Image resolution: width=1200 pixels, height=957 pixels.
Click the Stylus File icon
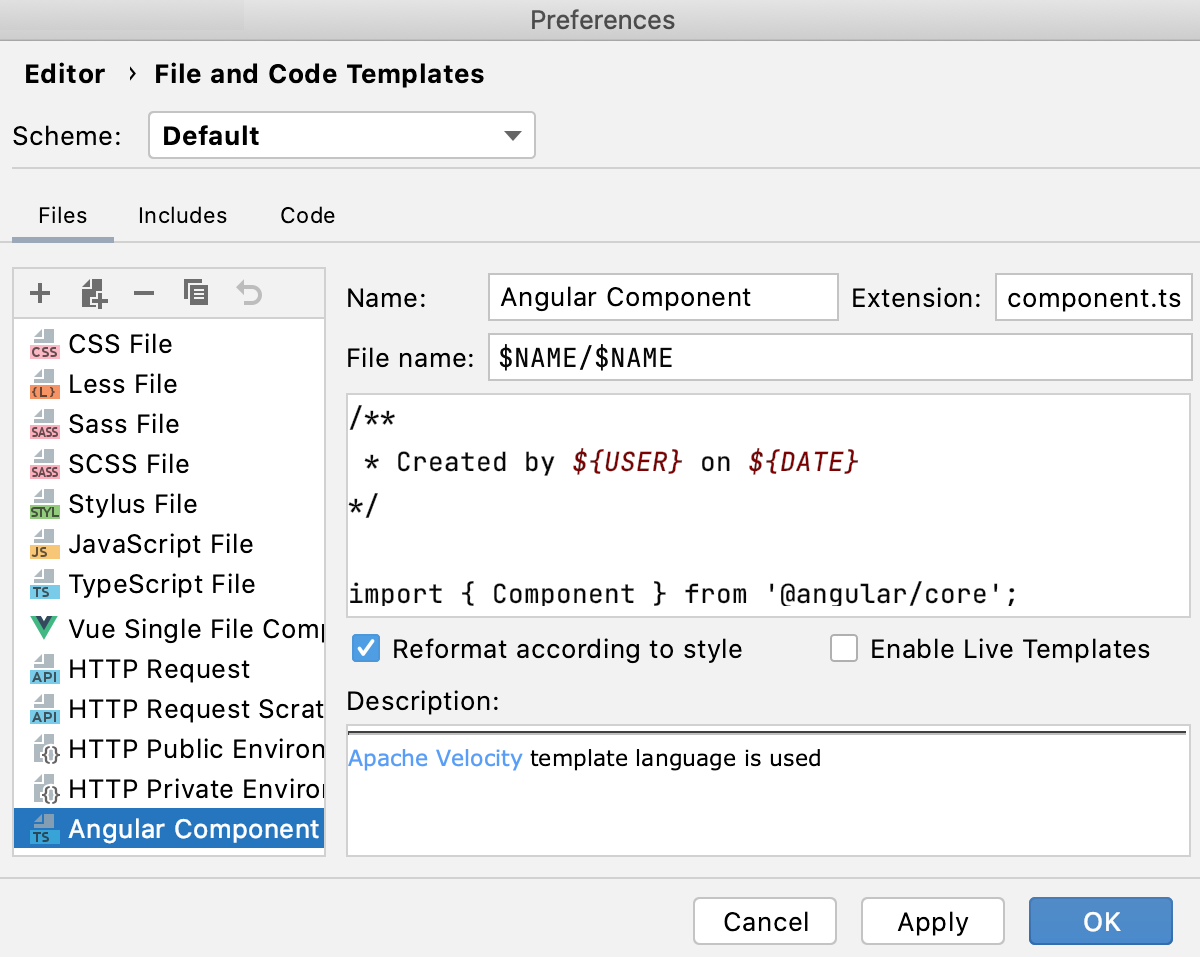point(44,504)
